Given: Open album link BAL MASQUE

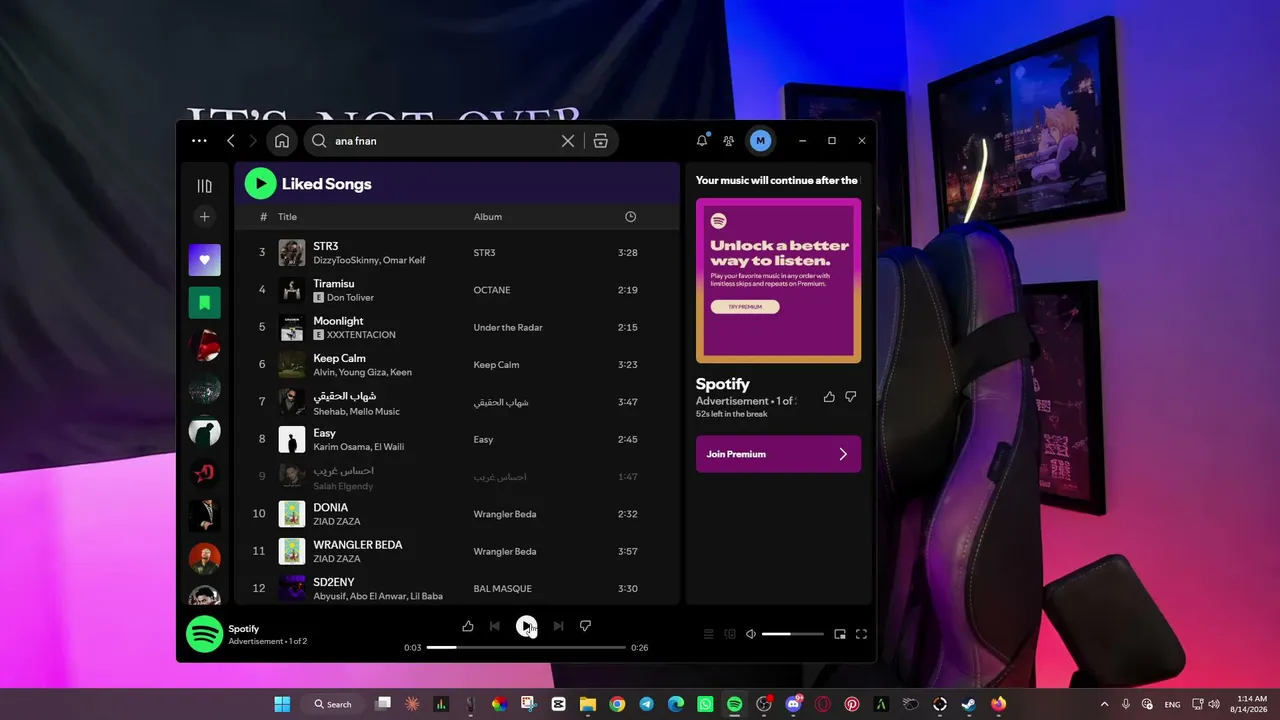Looking at the screenshot, I should 503,589.
